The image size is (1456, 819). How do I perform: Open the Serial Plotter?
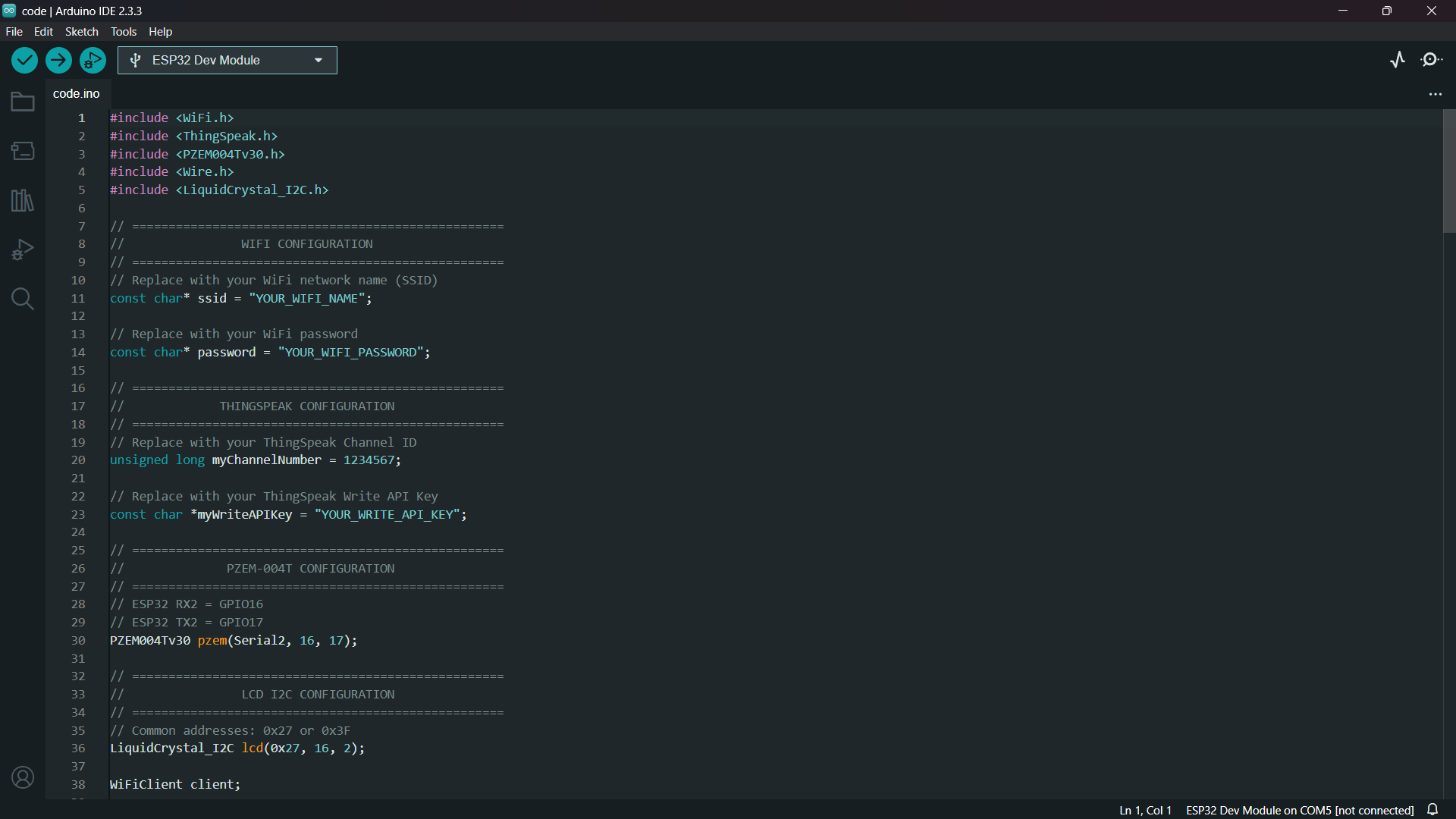coord(1398,60)
